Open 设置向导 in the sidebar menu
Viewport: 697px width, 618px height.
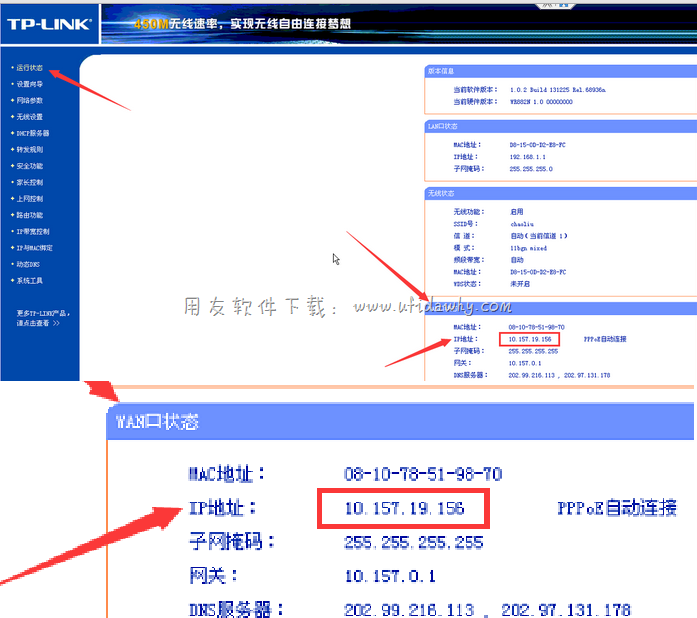click(29, 84)
